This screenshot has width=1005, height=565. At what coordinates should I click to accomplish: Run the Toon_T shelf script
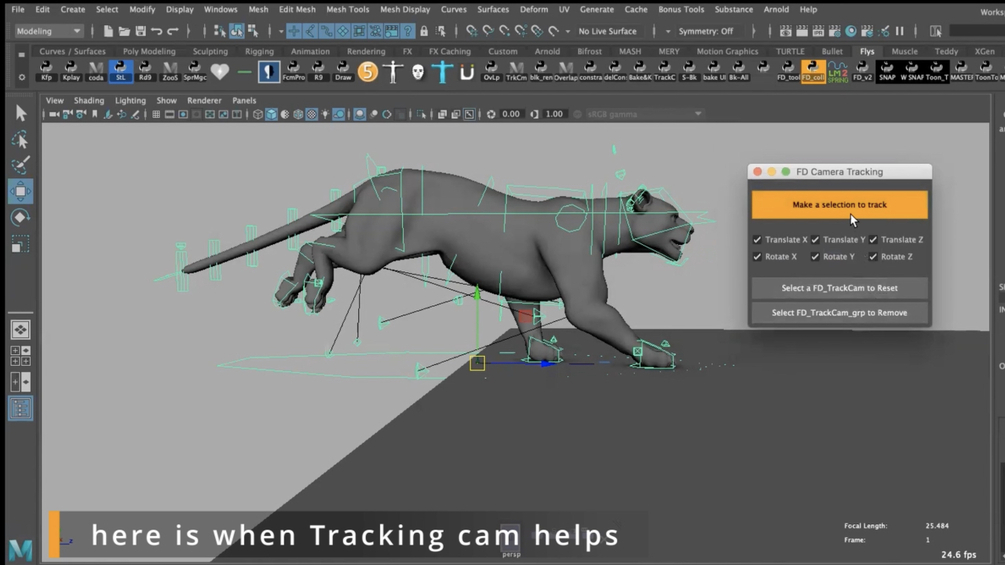pyautogui.click(x=936, y=71)
